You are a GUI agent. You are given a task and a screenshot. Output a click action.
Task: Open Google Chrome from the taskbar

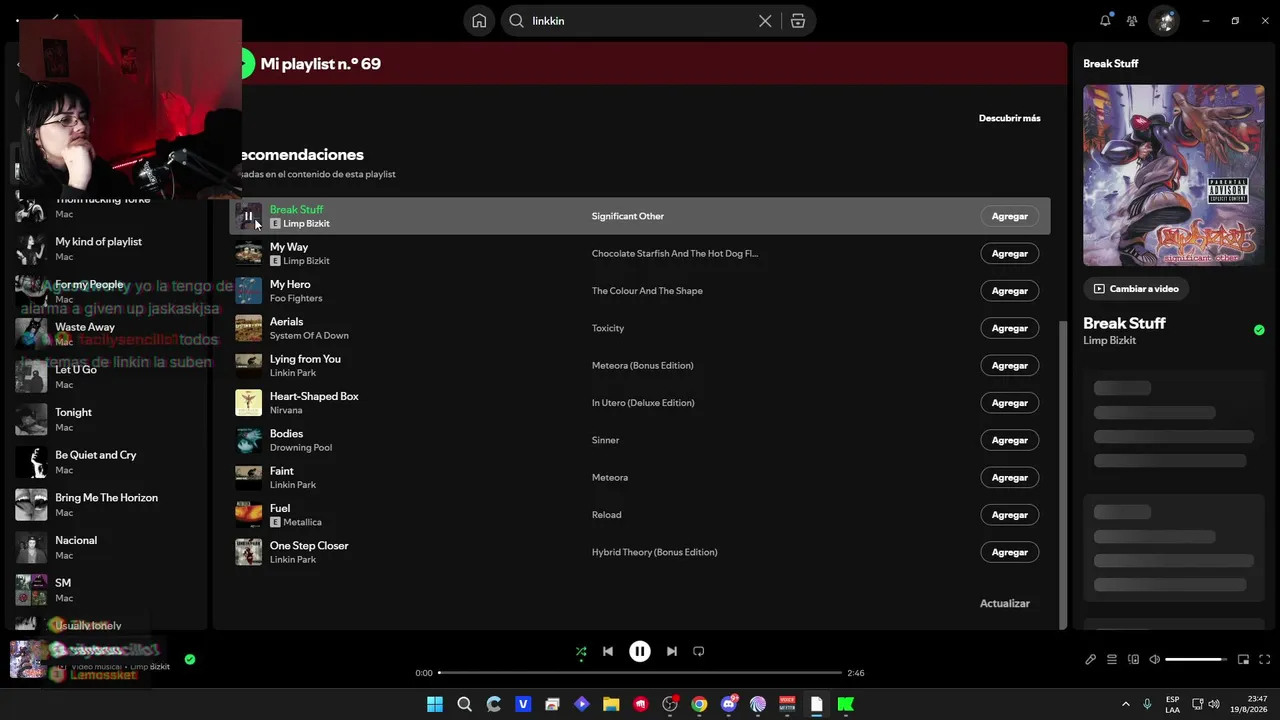(699, 704)
